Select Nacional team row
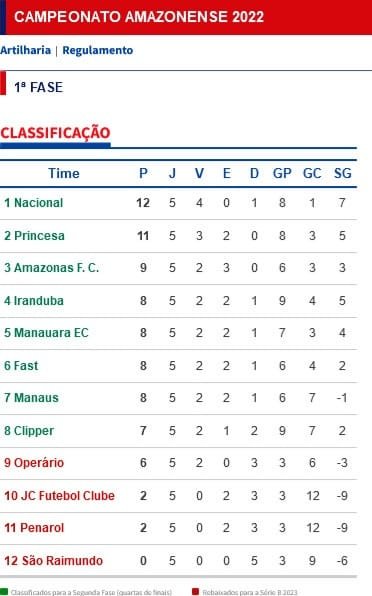This screenshot has height=596, width=372. point(178,203)
